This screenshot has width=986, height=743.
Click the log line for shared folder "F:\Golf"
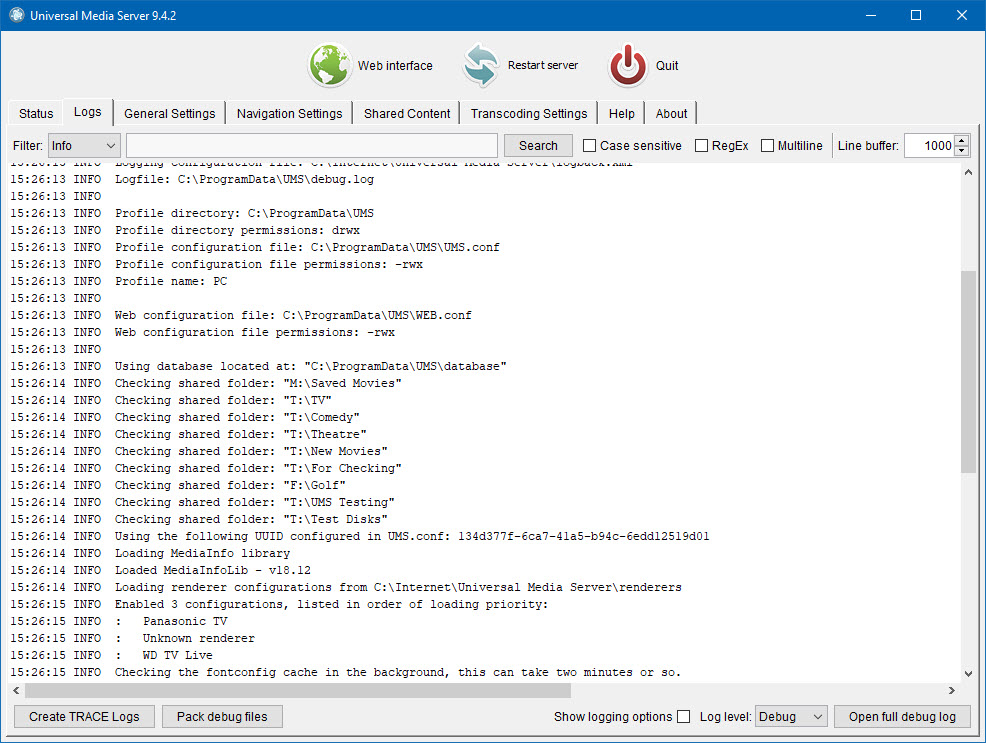pos(178,485)
